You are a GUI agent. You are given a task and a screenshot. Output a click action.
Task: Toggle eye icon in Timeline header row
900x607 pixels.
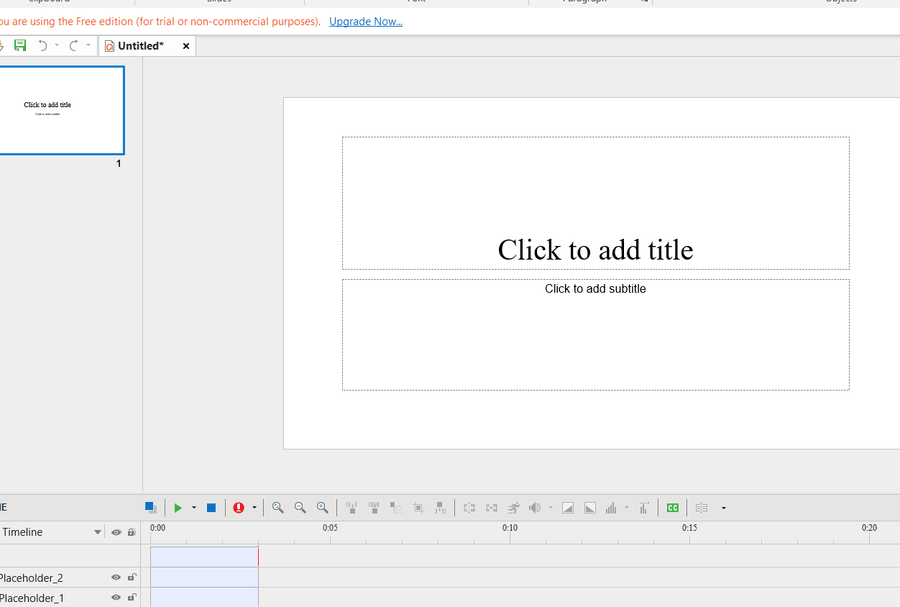(x=116, y=532)
